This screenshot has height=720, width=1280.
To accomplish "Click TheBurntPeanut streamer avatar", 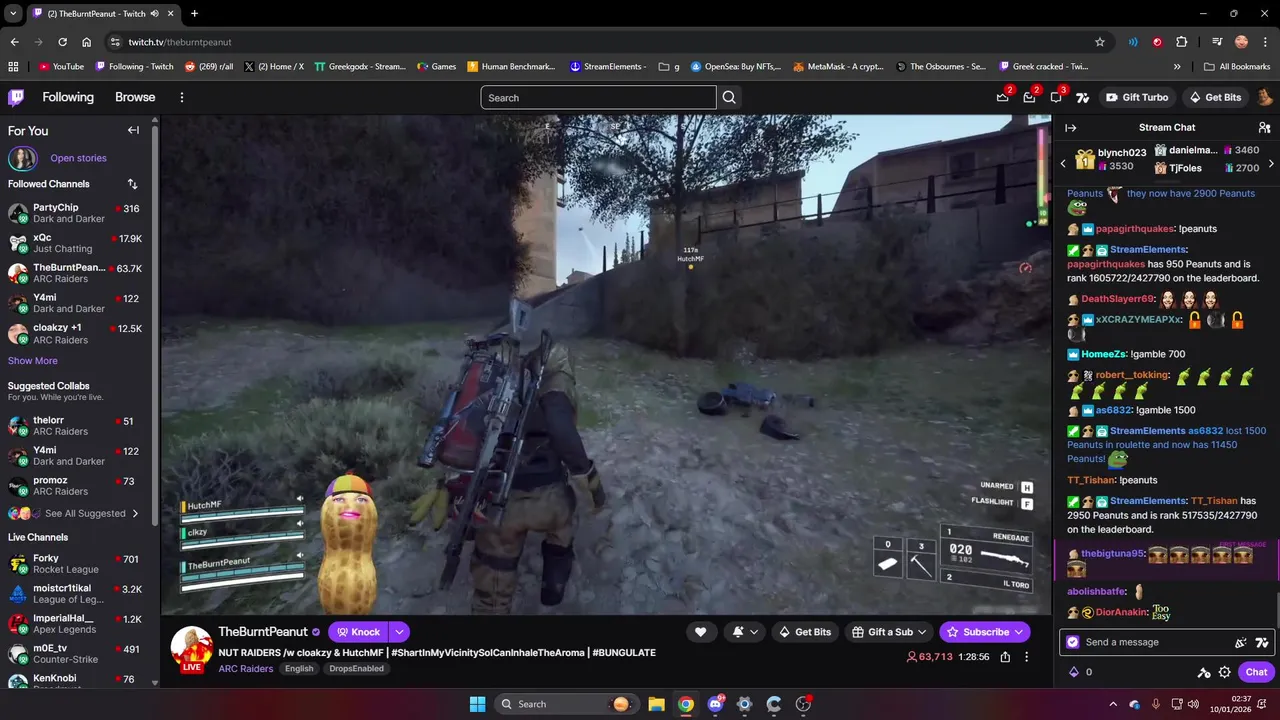I will [191, 647].
